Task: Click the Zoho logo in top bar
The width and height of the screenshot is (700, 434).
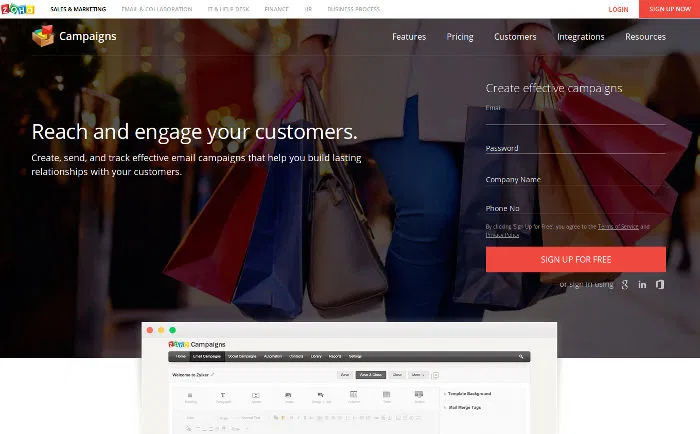Action: 17,8
